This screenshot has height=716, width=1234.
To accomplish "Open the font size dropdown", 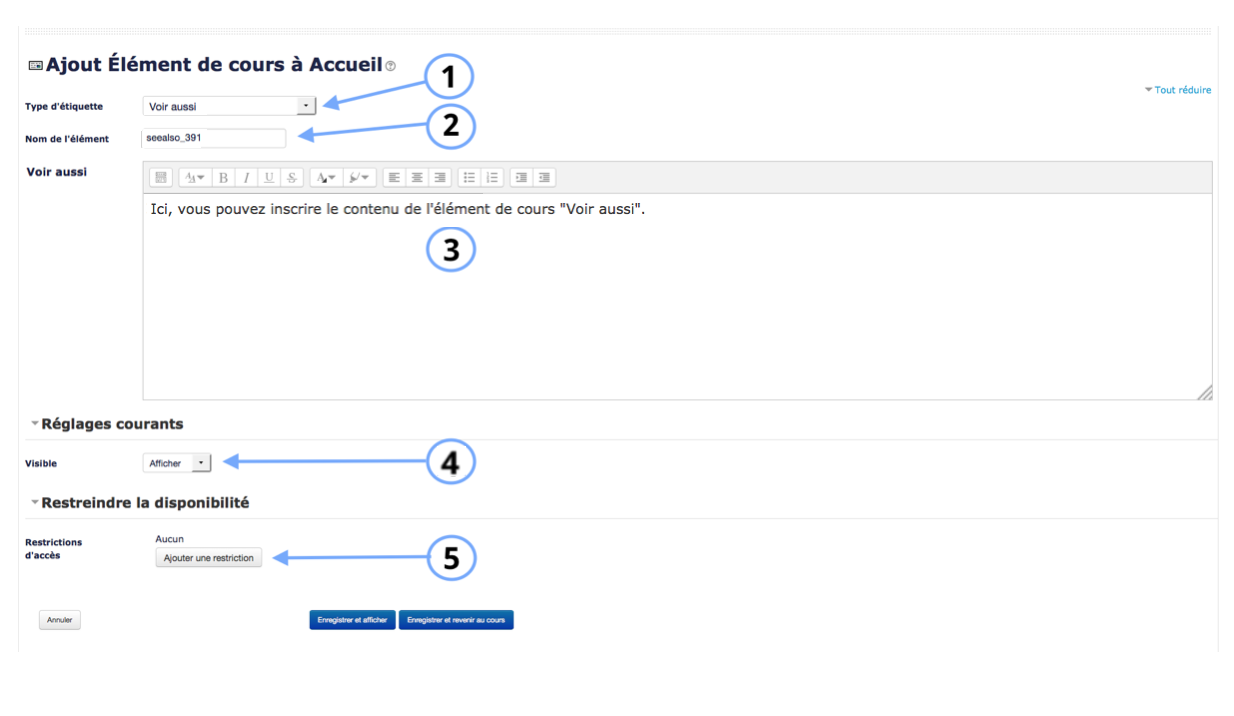I will point(193,178).
